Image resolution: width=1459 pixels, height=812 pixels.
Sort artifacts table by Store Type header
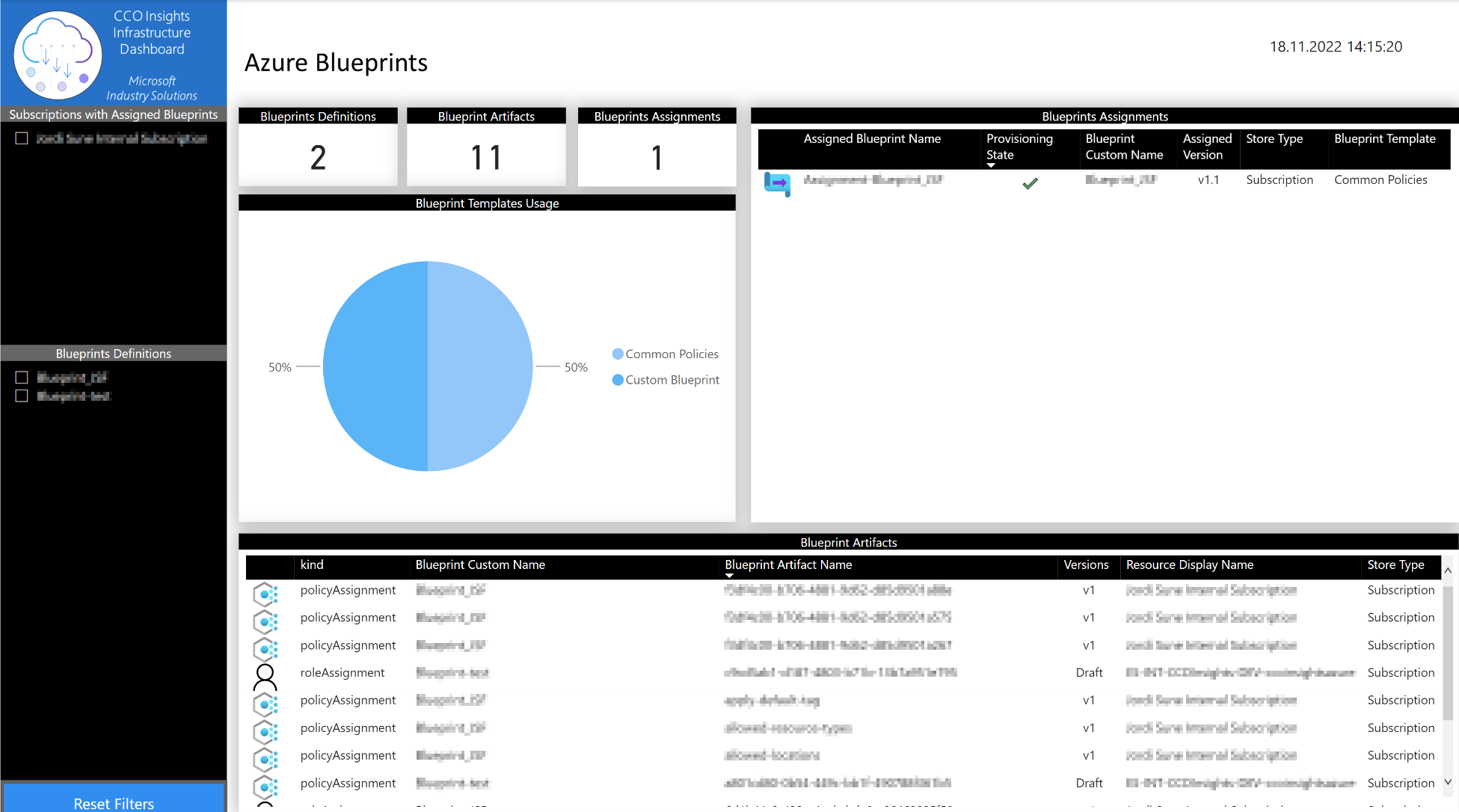coord(1395,565)
